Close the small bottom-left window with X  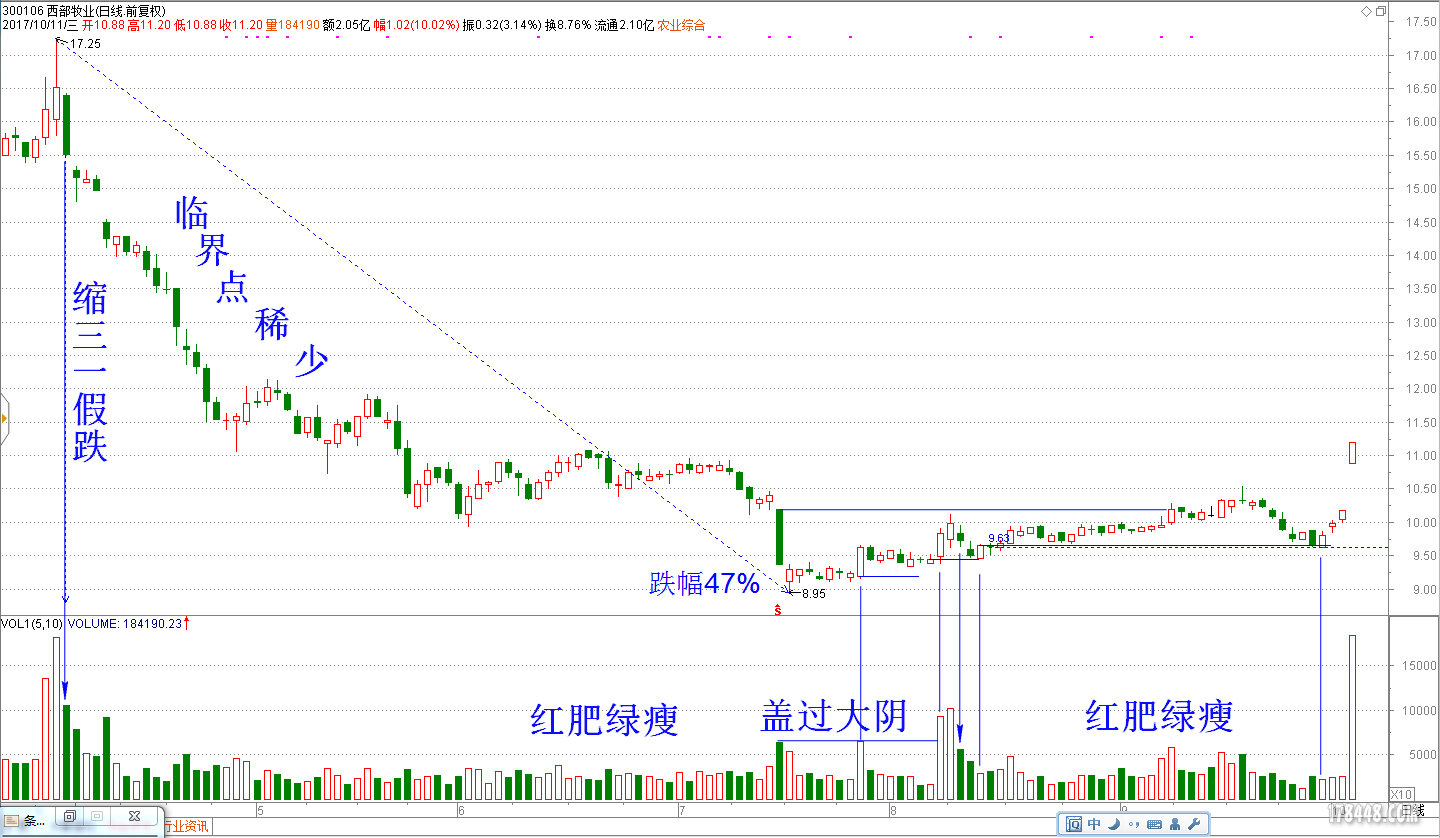[x=134, y=816]
